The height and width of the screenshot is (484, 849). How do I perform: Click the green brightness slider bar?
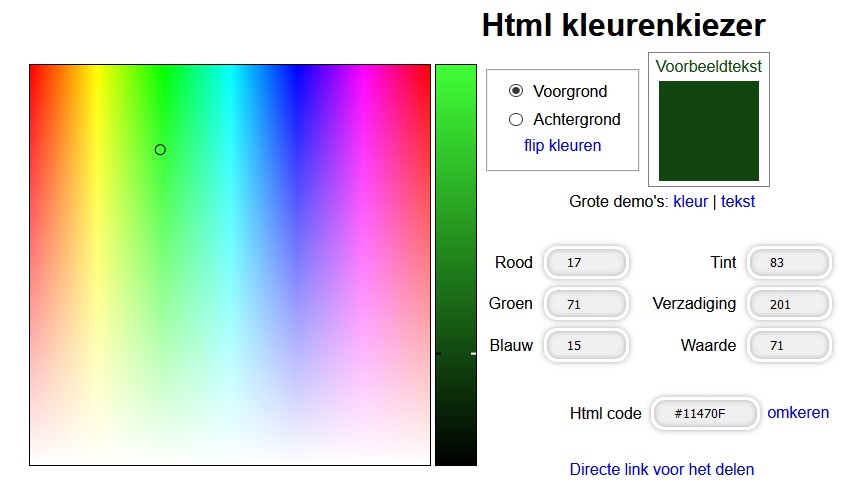(x=456, y=200)
